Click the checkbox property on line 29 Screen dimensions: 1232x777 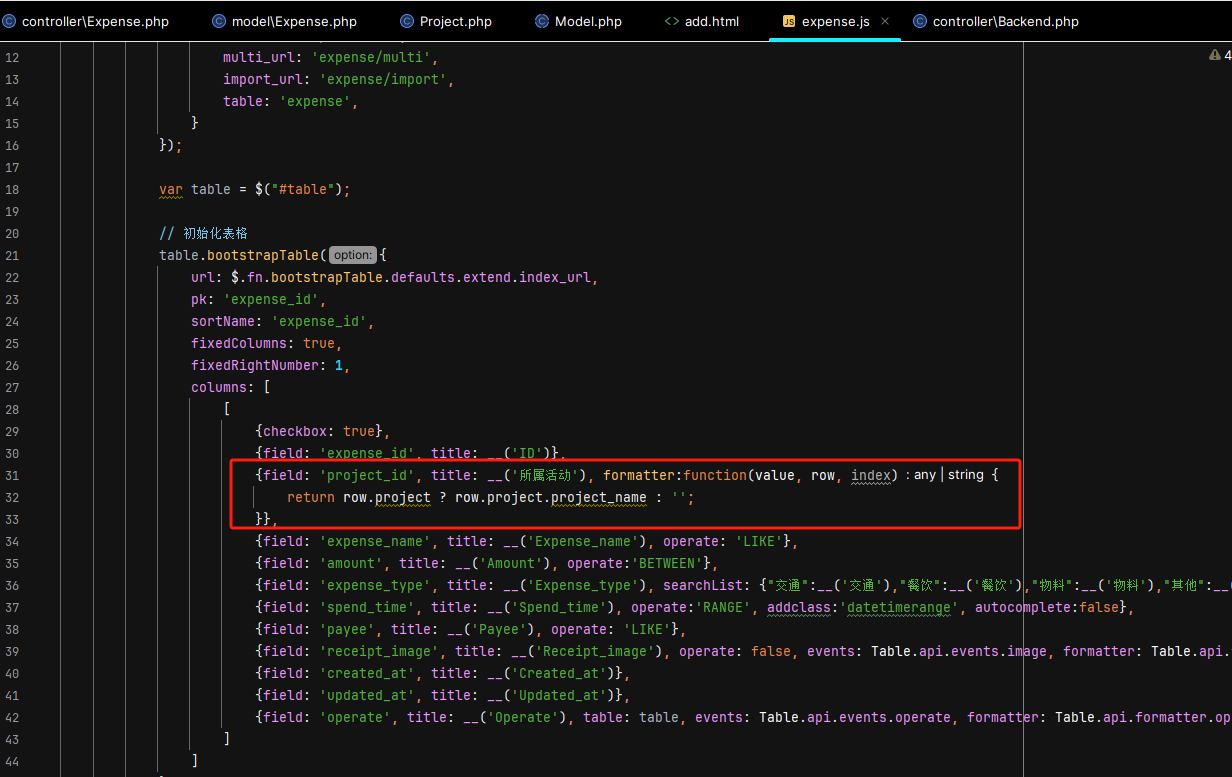pos(295,431)
